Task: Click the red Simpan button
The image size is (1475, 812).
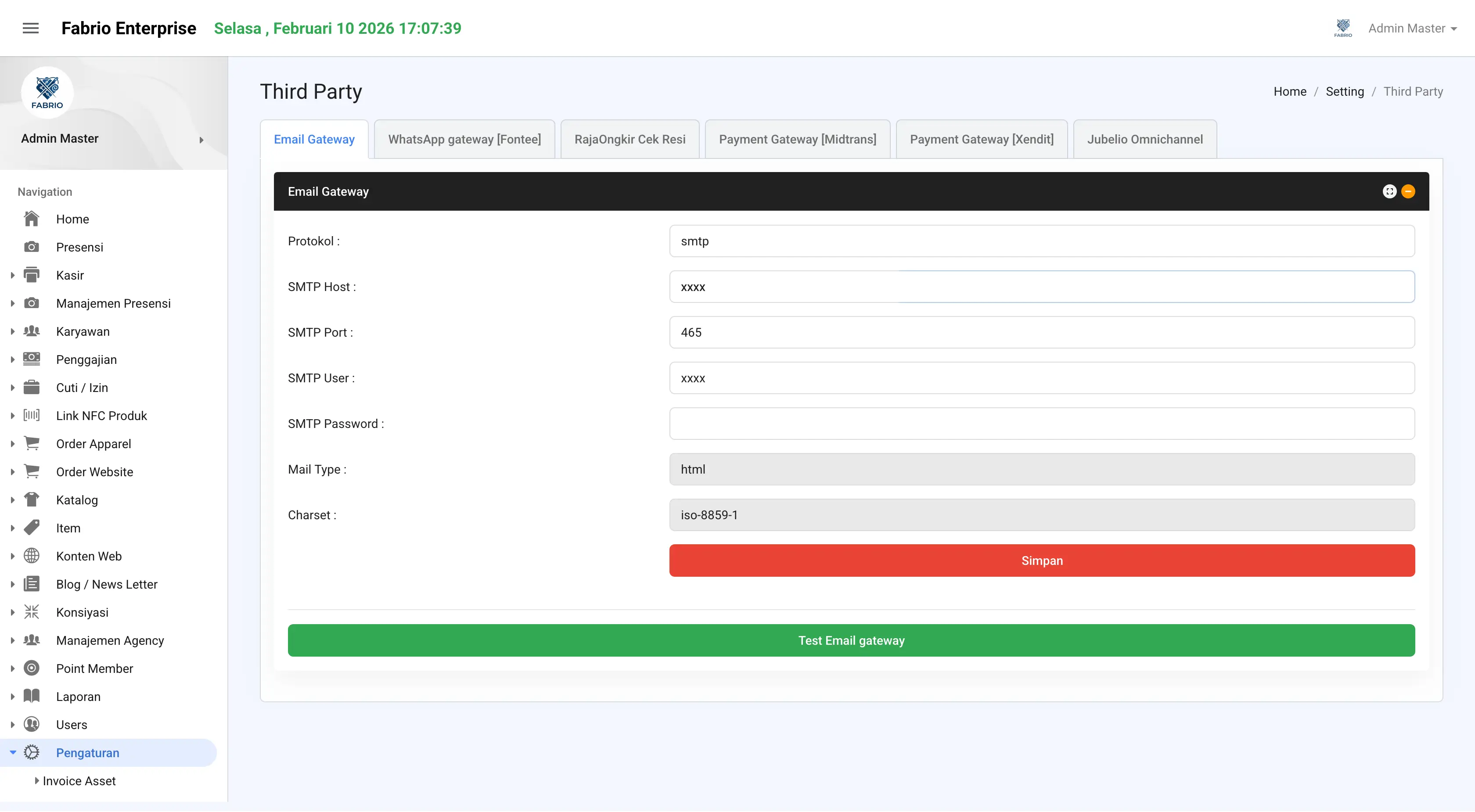Action: tap(1042, 560)
